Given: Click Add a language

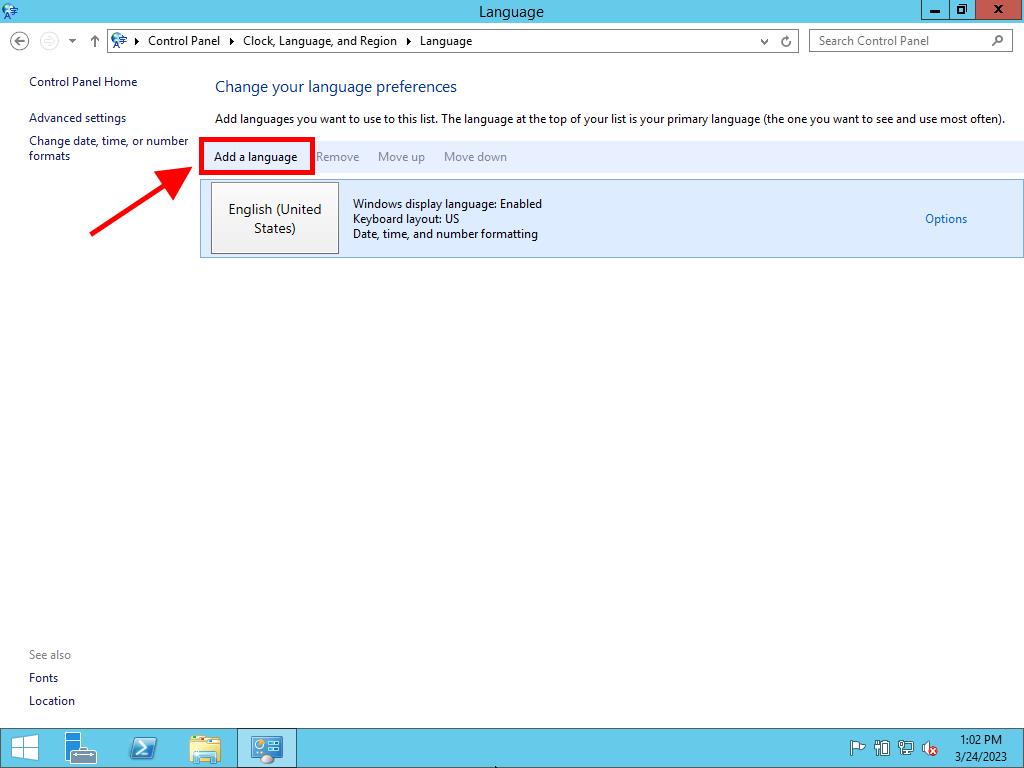Looking at the screenshot, I should click(x=255, y=157).
